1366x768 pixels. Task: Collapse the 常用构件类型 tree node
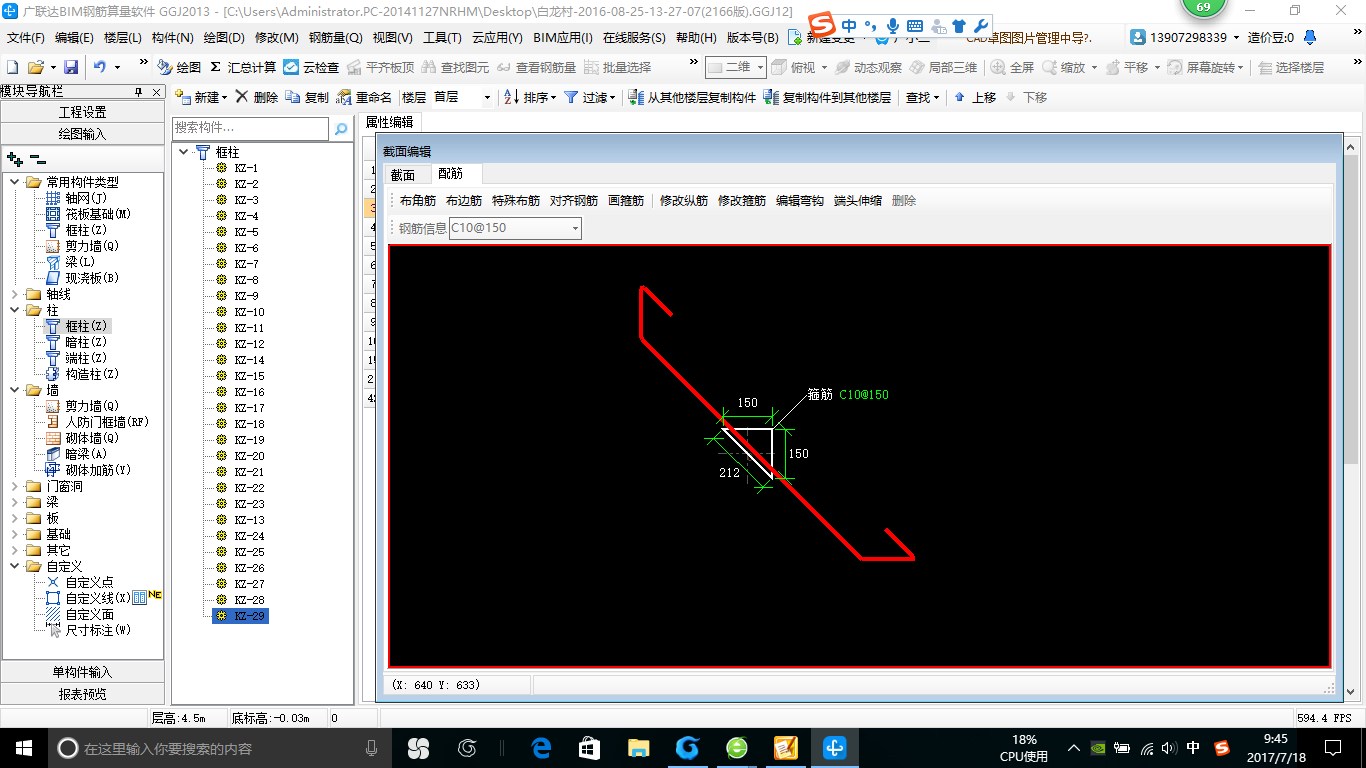point(15,182)
